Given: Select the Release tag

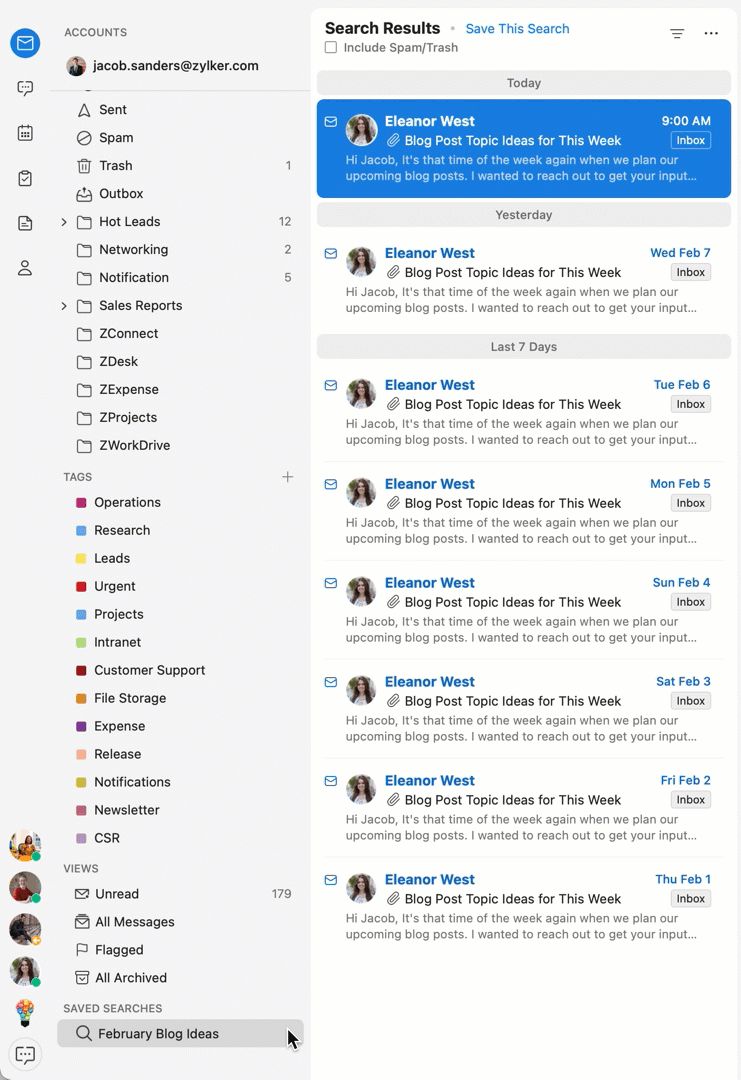Looking at the screenshot, I should pyautogui.click(x=180, y=754).
